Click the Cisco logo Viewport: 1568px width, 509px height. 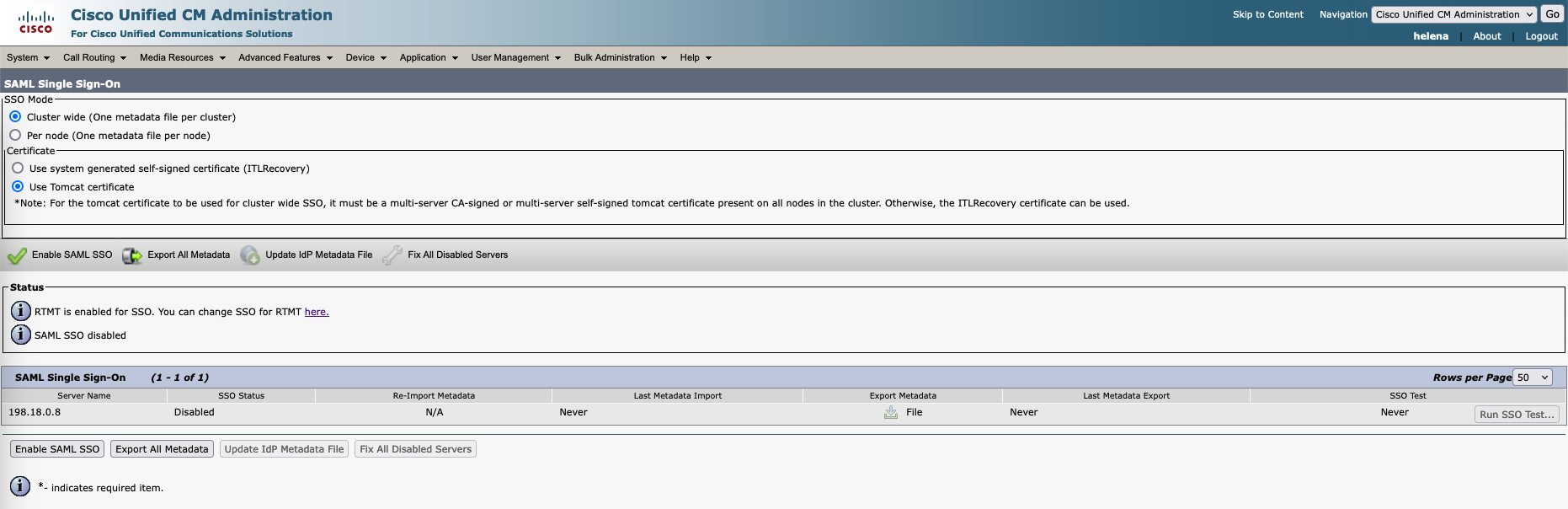pyautogui.click(x=35, y=22)
